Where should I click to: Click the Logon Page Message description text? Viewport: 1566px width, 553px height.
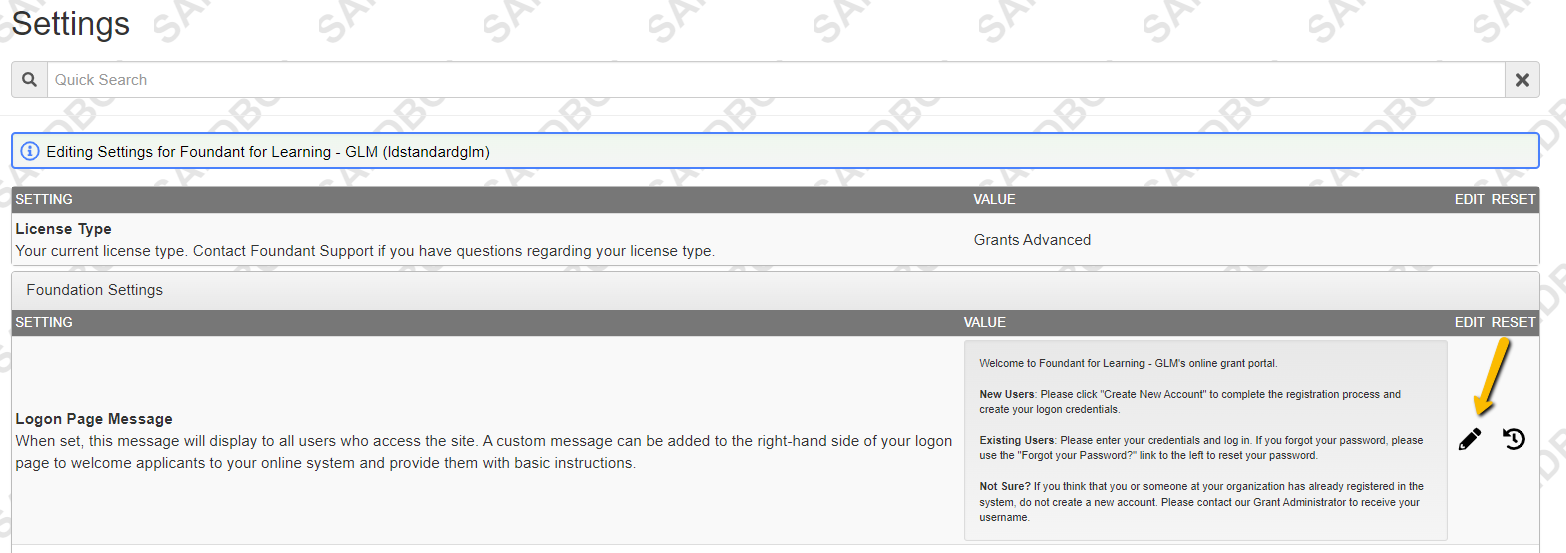484,452
